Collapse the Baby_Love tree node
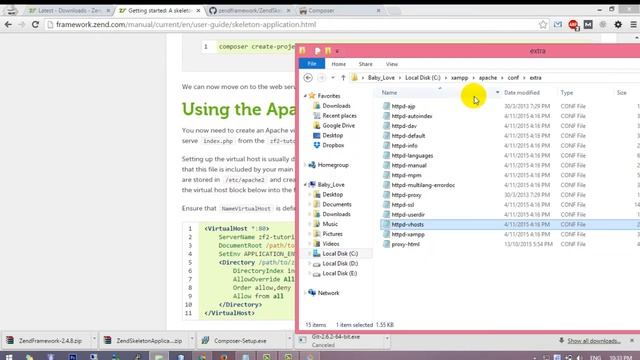This screenshot has height=360, width=640. click(x=305, y=185)
